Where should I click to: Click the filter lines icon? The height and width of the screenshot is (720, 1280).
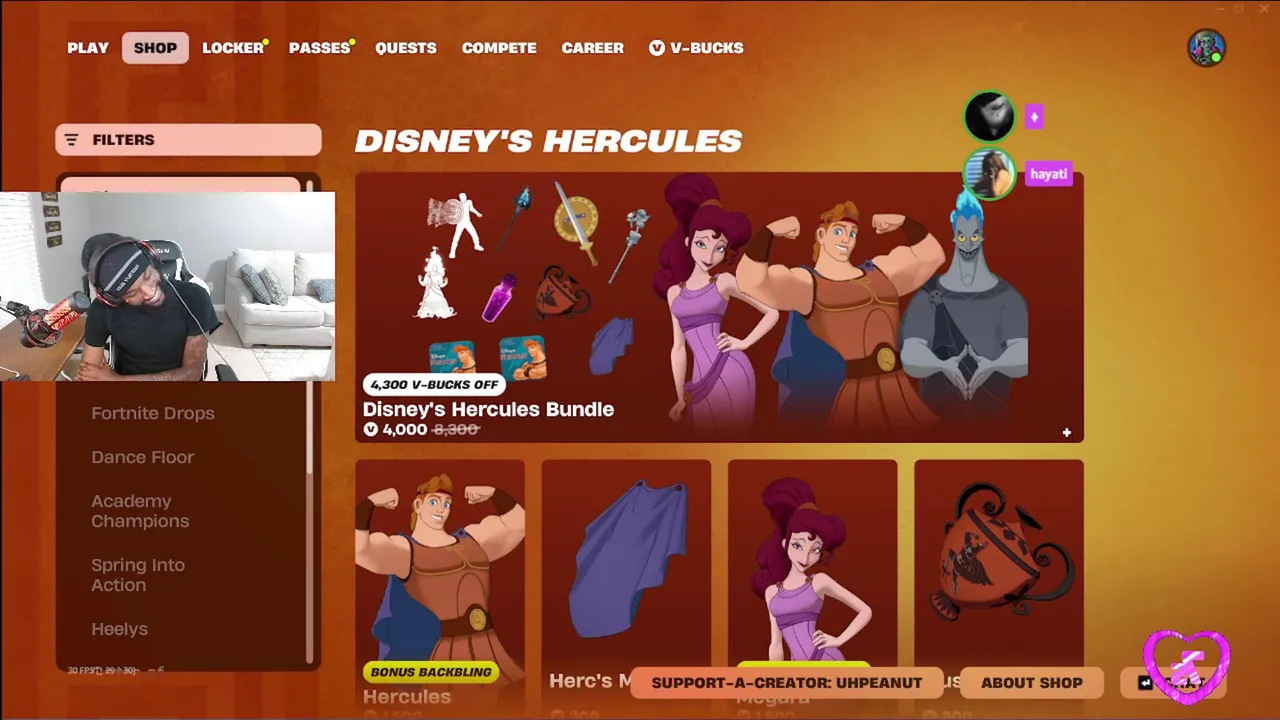pos(71,140)
